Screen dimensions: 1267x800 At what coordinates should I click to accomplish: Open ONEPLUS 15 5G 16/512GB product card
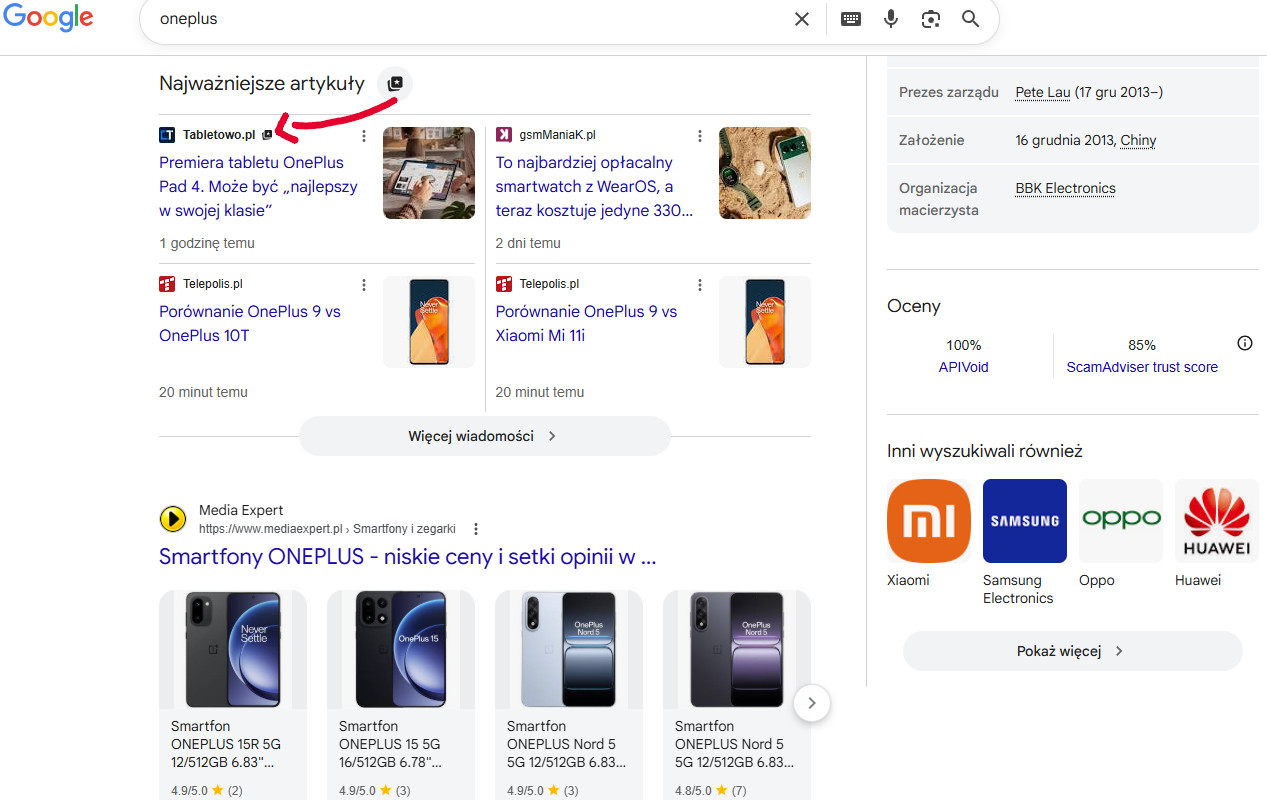pos(401,695)
